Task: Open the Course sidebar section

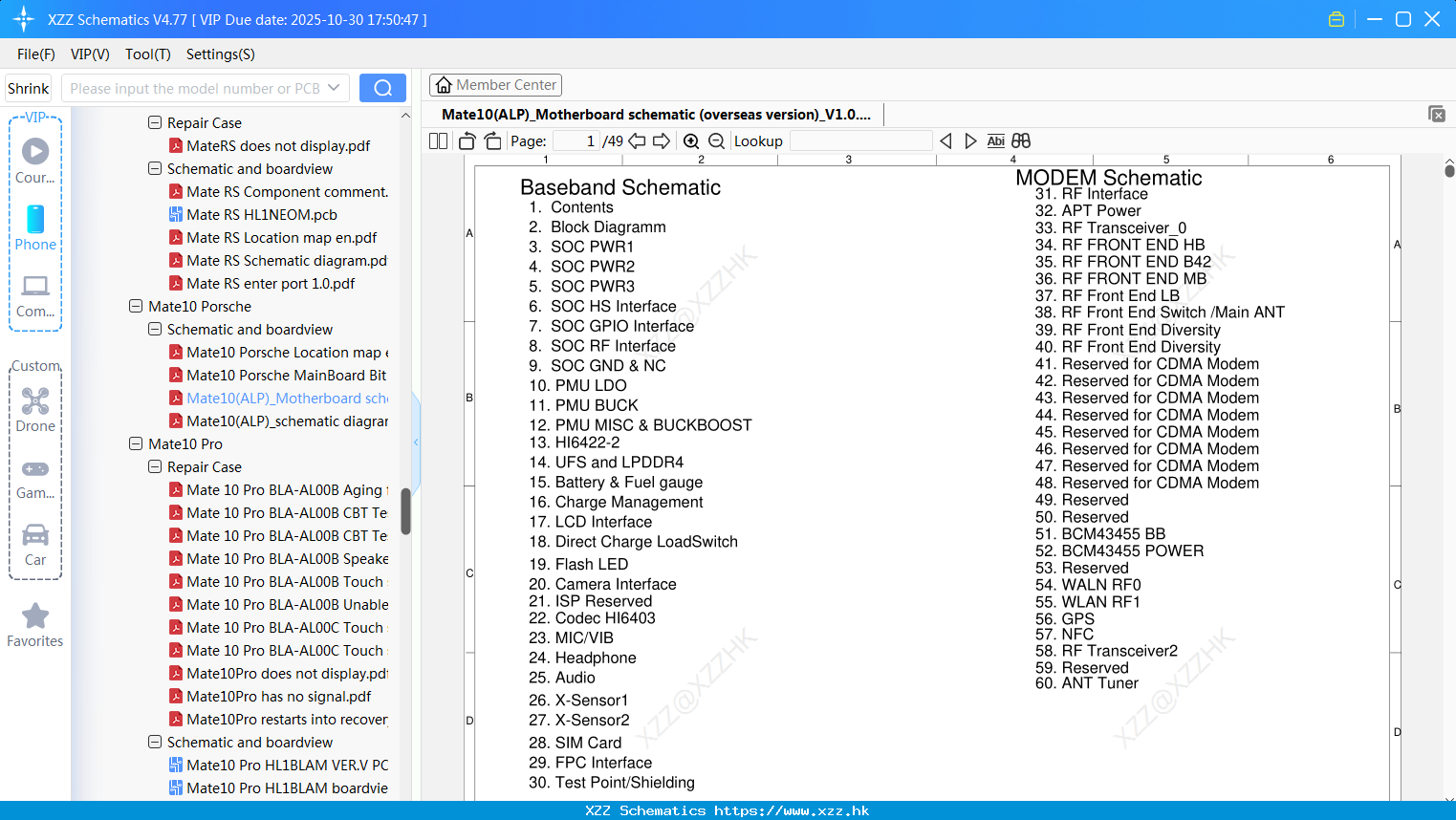Action: point(35,161)
